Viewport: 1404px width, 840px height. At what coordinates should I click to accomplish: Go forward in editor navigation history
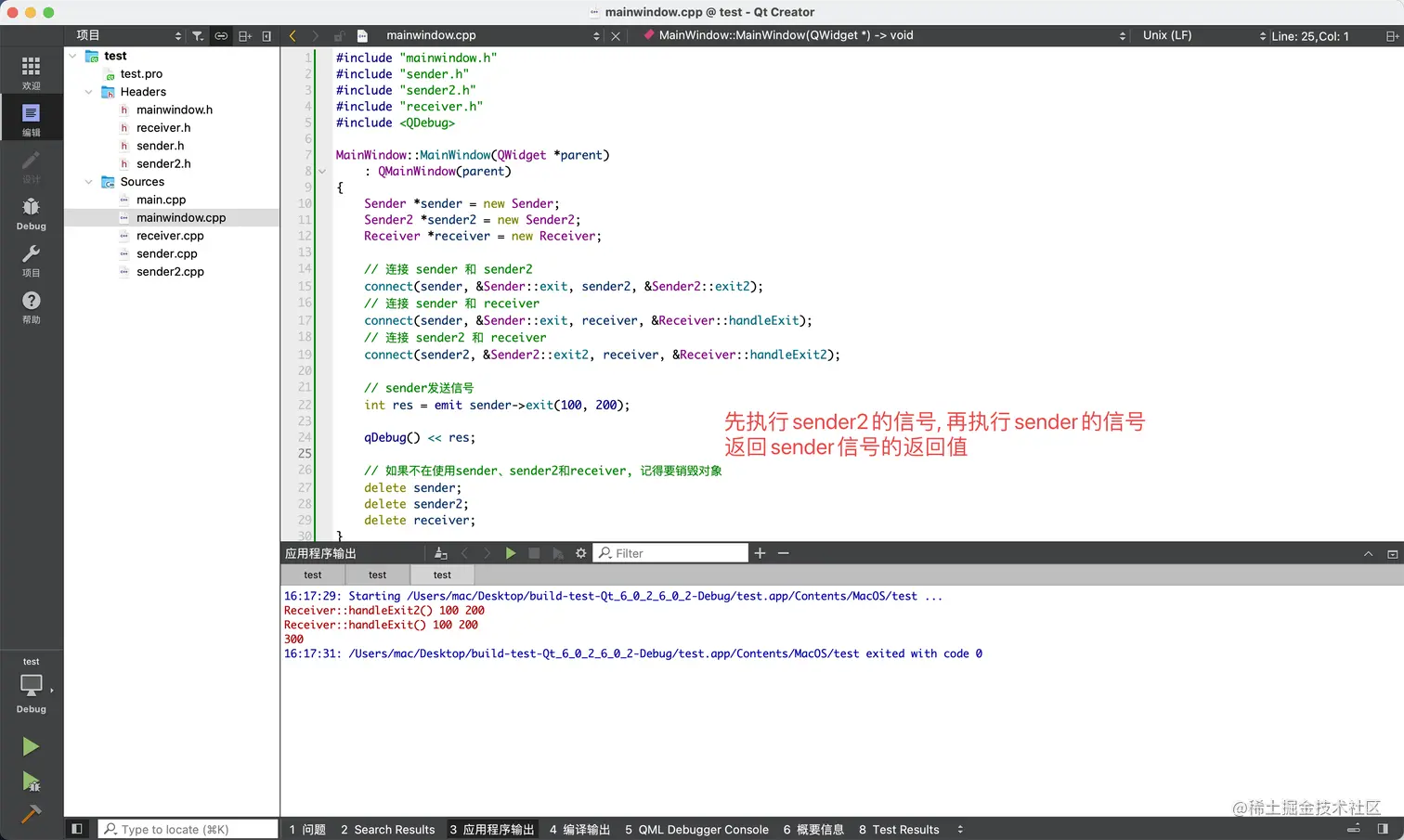316,36
